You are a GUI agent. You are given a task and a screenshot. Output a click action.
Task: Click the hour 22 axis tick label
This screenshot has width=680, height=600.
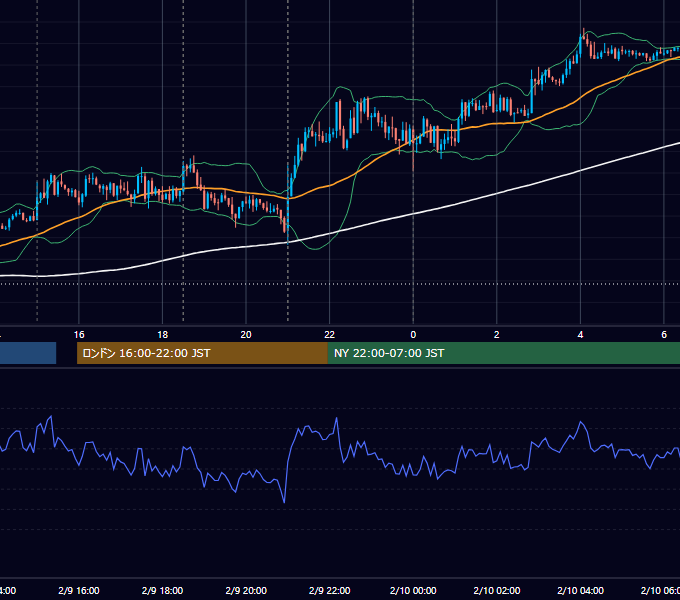click(x=330, y=334)
